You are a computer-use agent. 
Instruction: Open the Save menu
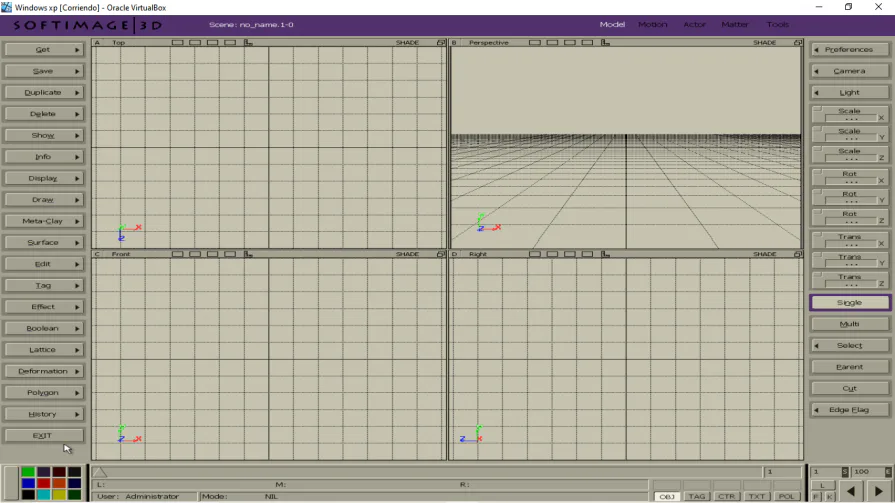coord(44,71)
